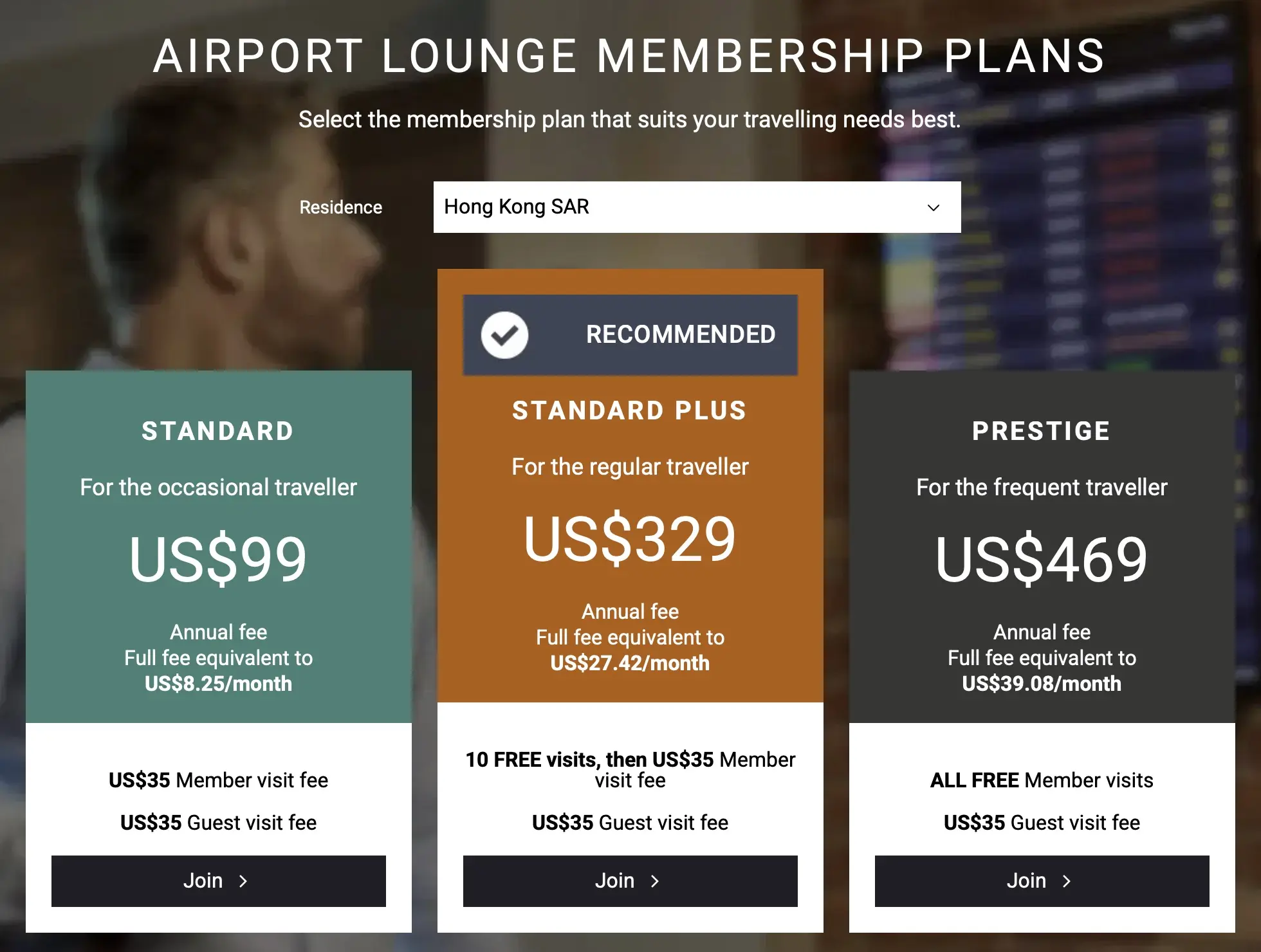Join the Standard plan
This screenshot has width=1261, height=952.
[x=218, y=881]
